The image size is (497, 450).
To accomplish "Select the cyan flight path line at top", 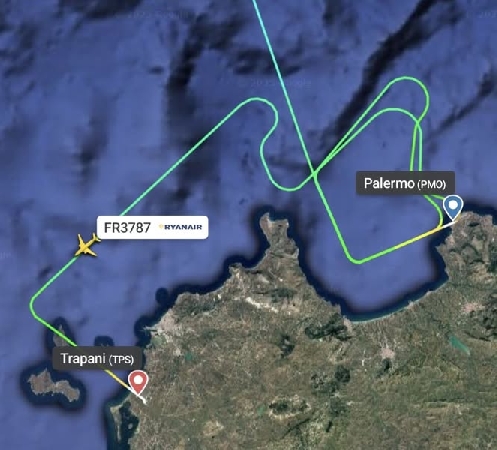I will [267, 33].
